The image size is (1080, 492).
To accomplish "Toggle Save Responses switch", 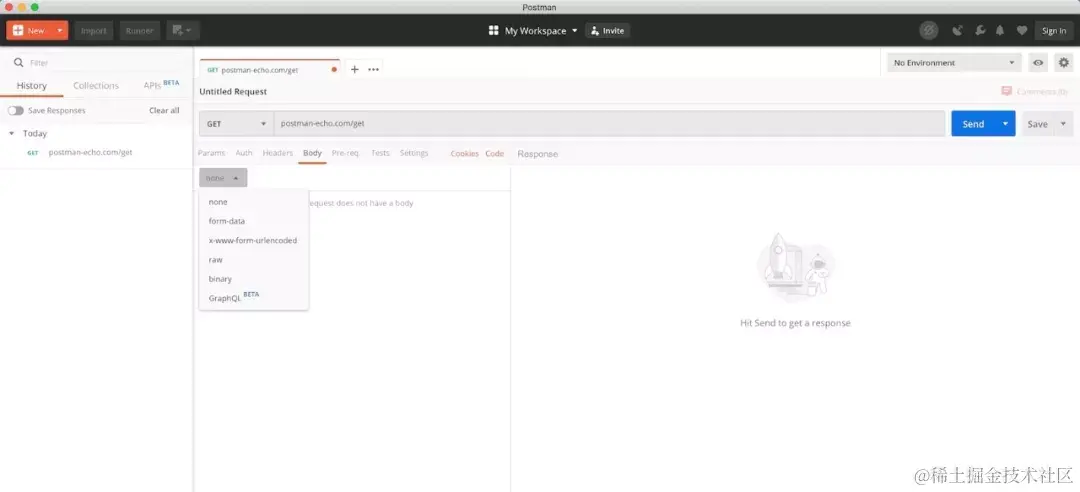I will point(16,110).
